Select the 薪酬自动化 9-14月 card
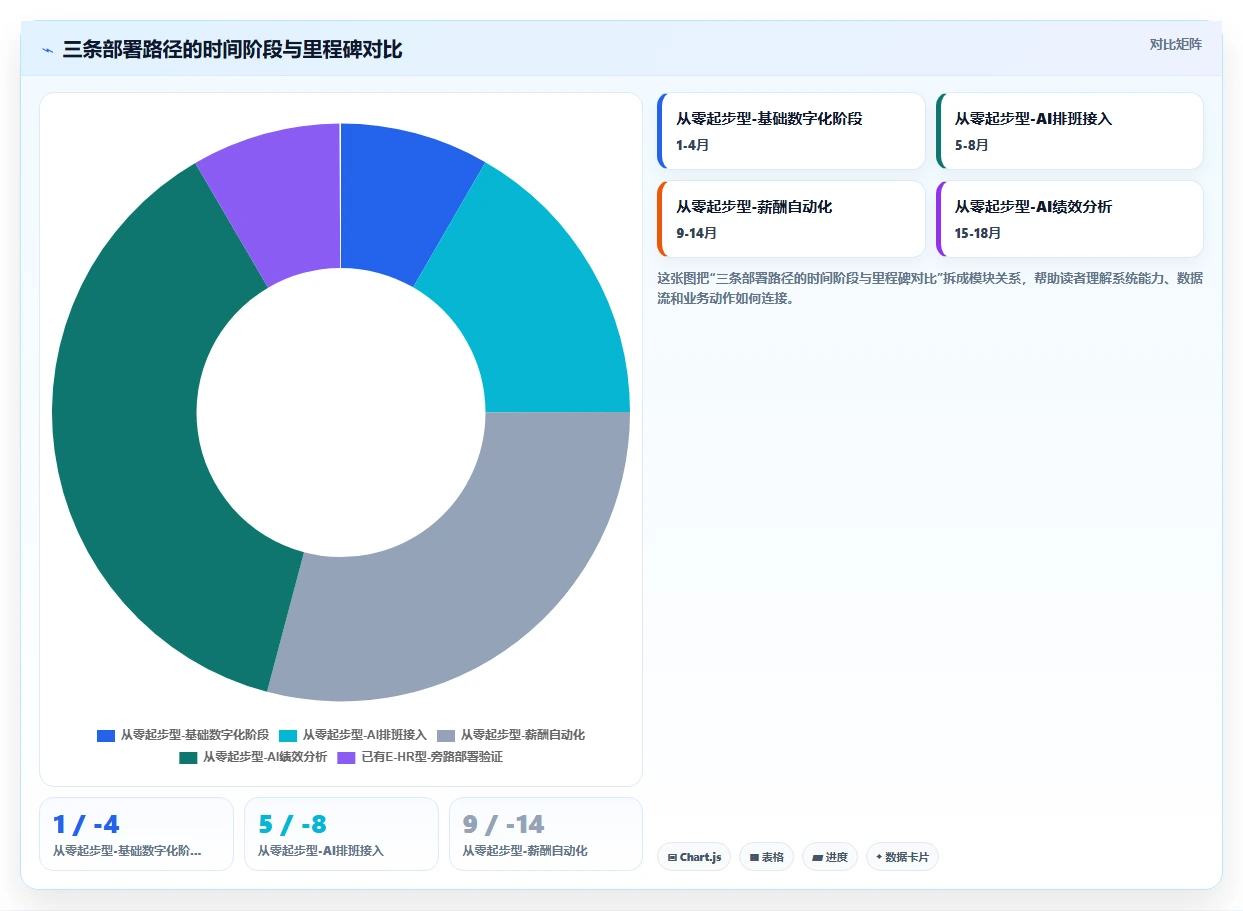Viewport: 1243px width, 911px height. click(x=791, y=219)
